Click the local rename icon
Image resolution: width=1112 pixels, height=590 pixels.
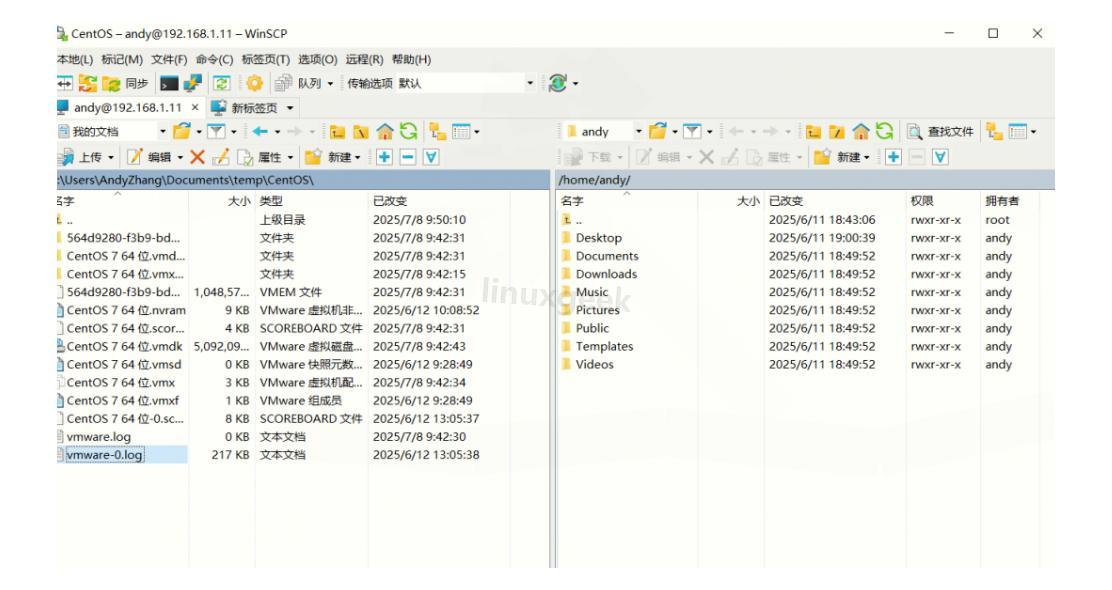coord(221,157)
